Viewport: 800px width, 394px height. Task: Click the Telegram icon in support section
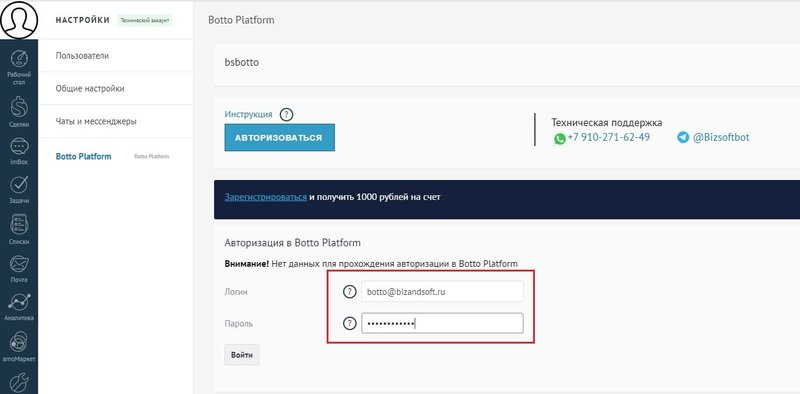click(x=683, y=137)
